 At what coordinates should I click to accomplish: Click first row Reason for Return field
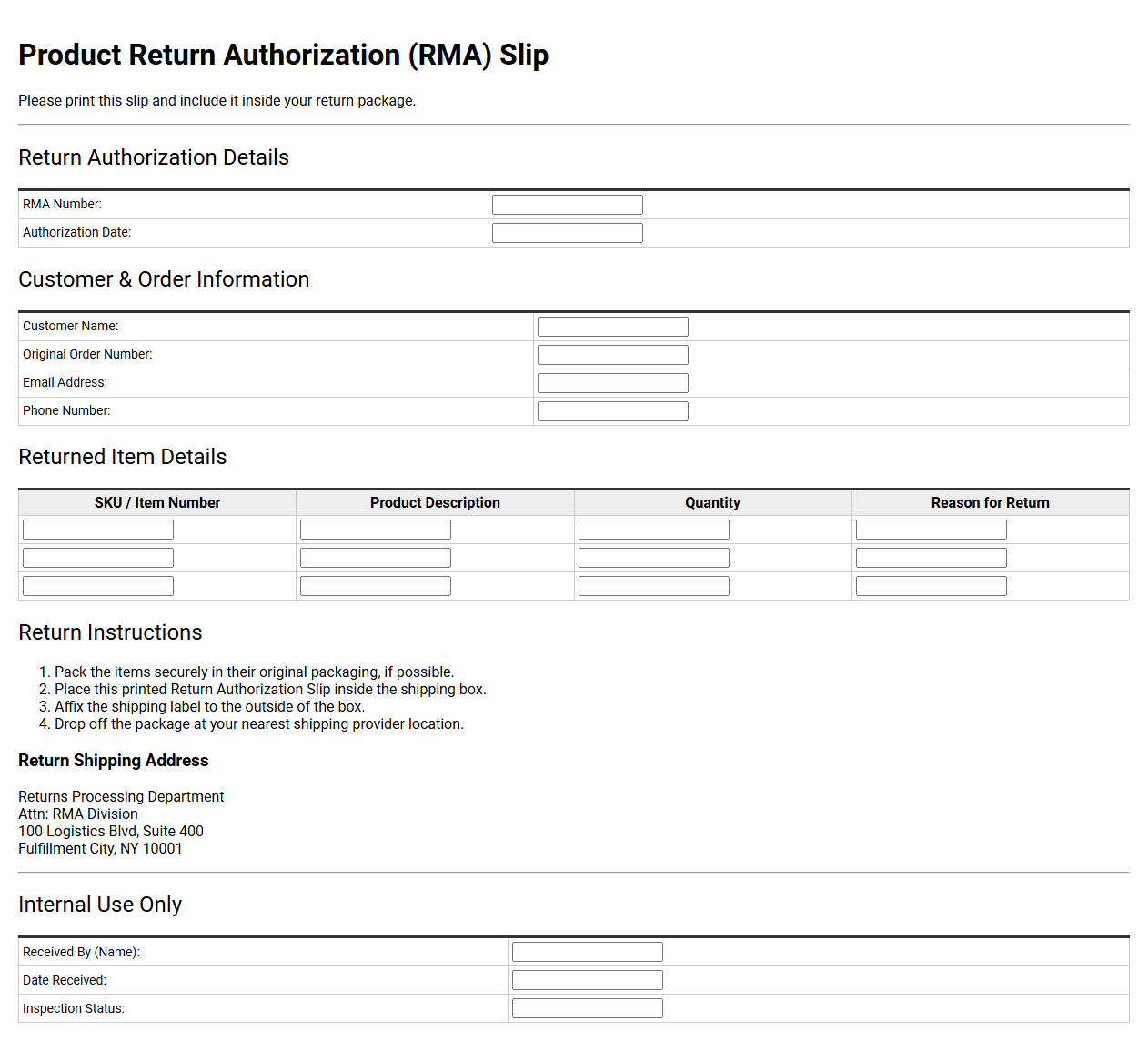coord(931,530)
